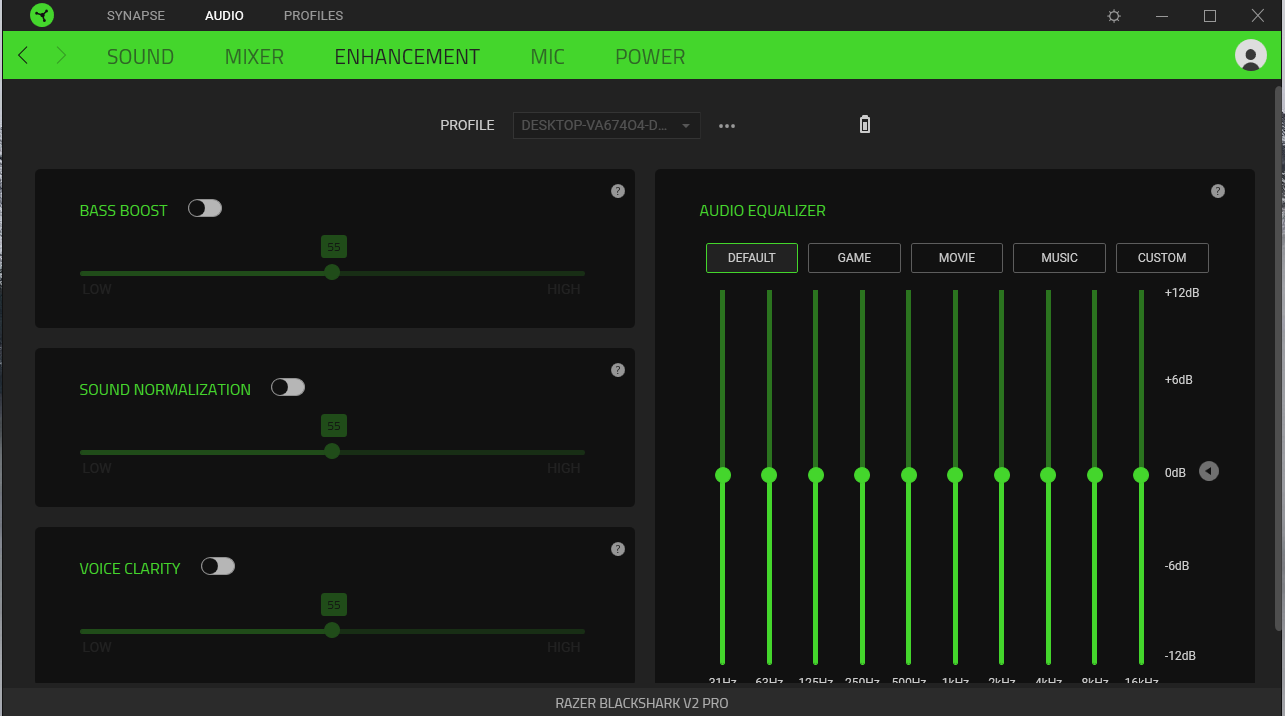Click the battery status icon
This screenshot has width=1285, height=716.
point(865,125)
